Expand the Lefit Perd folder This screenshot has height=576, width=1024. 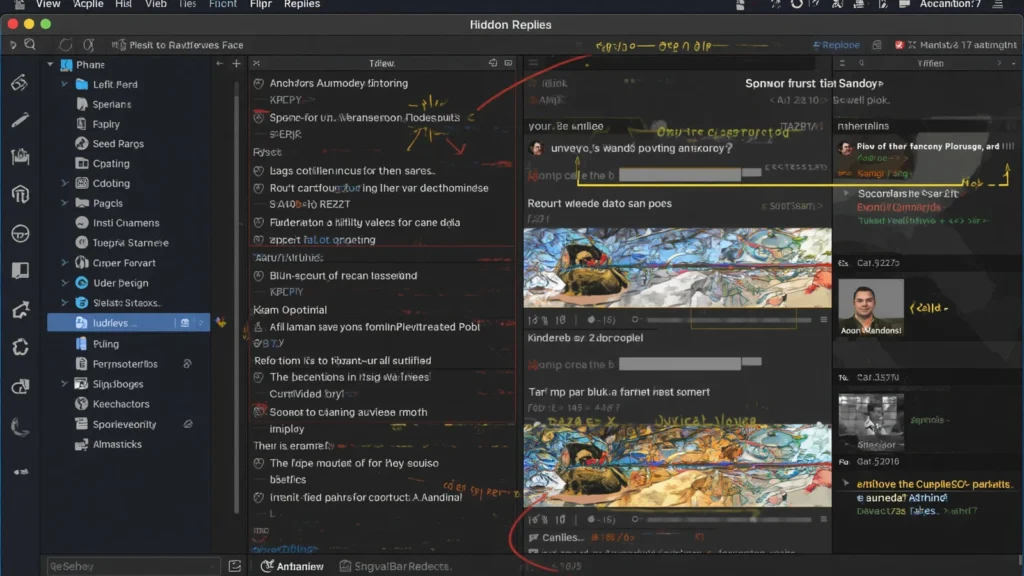pos(64,84)
